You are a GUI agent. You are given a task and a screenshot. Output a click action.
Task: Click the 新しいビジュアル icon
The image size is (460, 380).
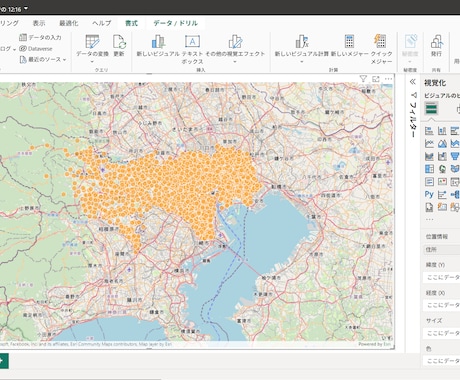(158, 41)
